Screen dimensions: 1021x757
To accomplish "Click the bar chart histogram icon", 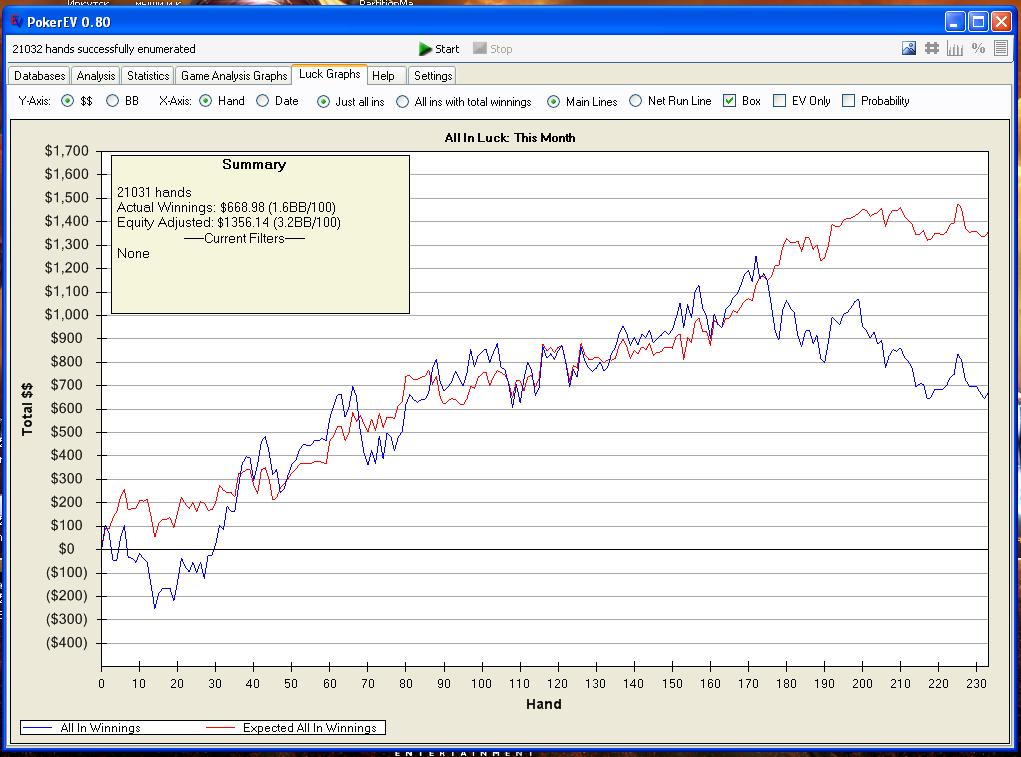I will (x=955, y=48).
